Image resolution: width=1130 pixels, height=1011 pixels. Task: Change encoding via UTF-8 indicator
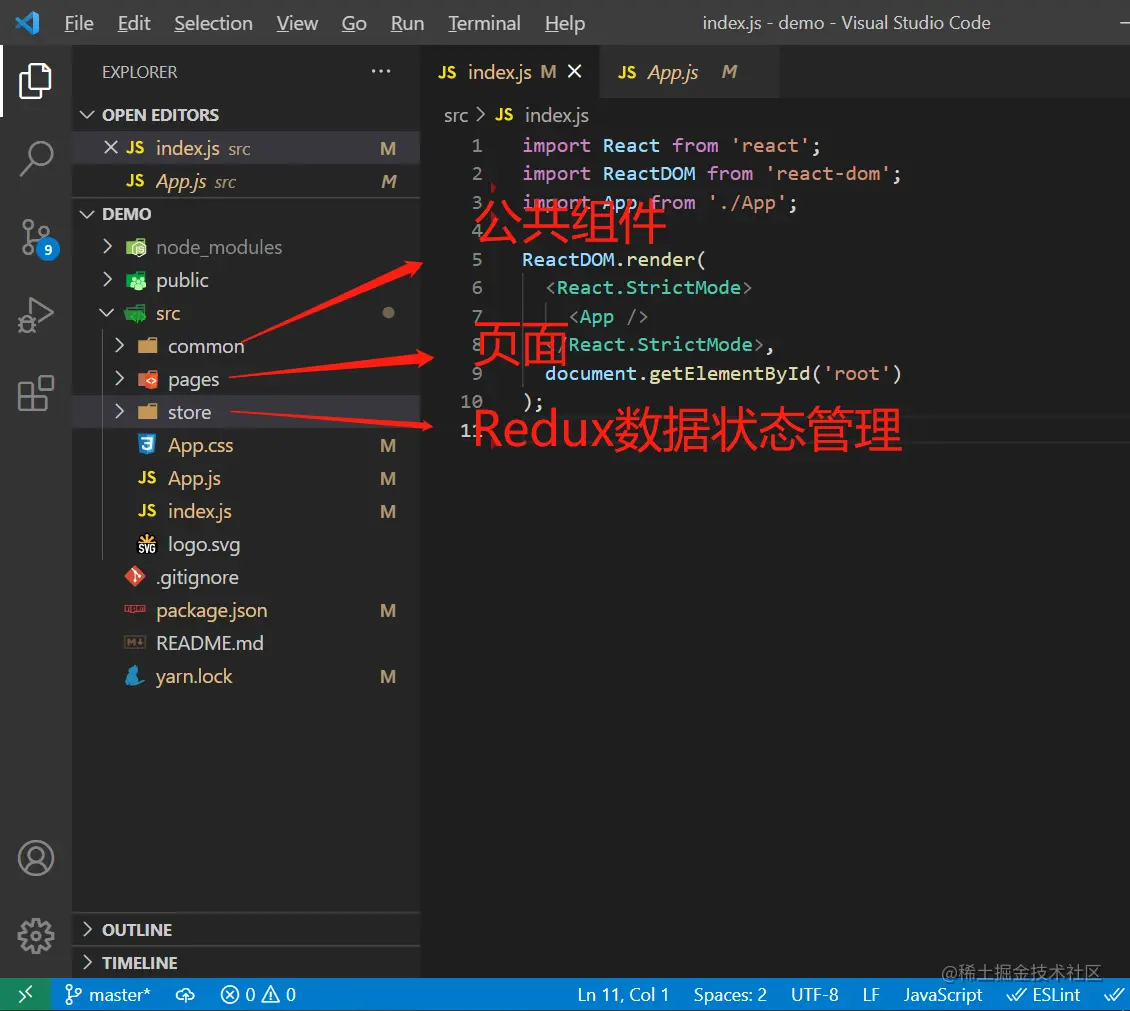(x=814, y=994)
